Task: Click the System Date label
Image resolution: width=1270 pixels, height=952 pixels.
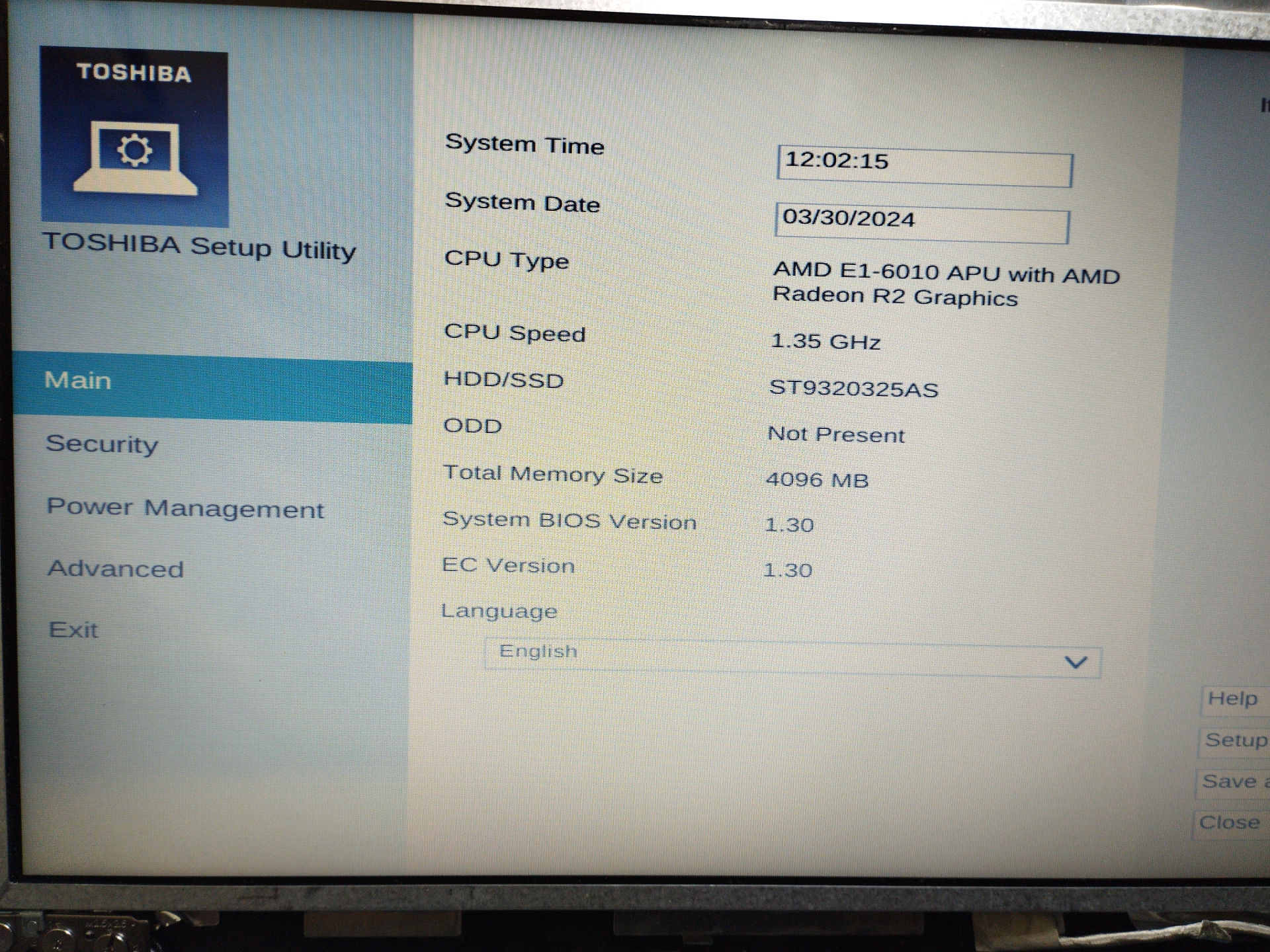Action: click(523, 202)
